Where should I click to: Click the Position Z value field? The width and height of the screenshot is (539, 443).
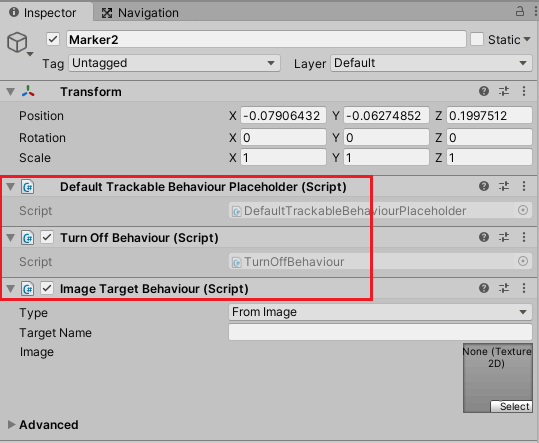pyautogui.click(x=490, y=115)
